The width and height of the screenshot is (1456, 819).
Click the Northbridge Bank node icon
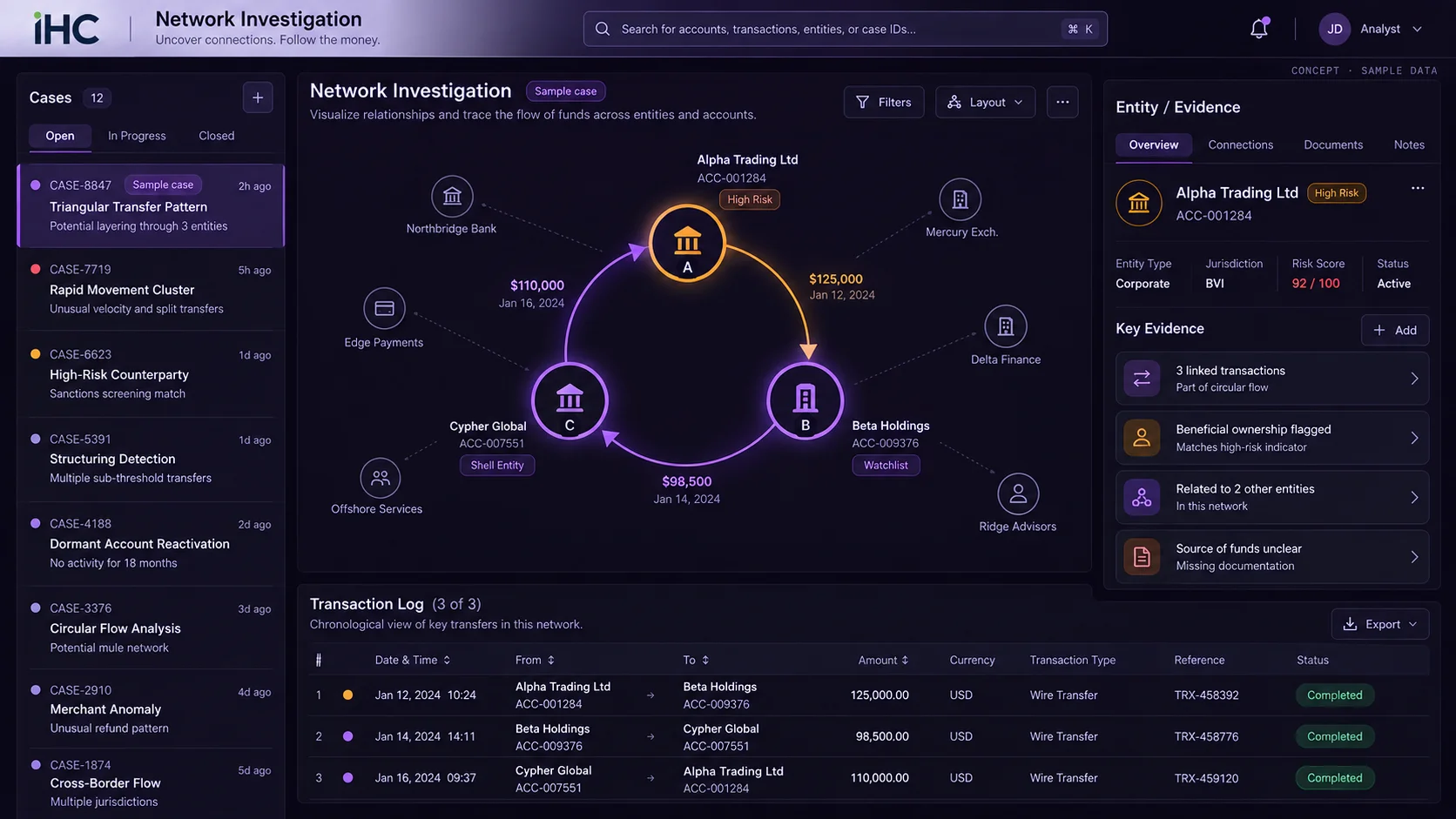tap(452, 197)
